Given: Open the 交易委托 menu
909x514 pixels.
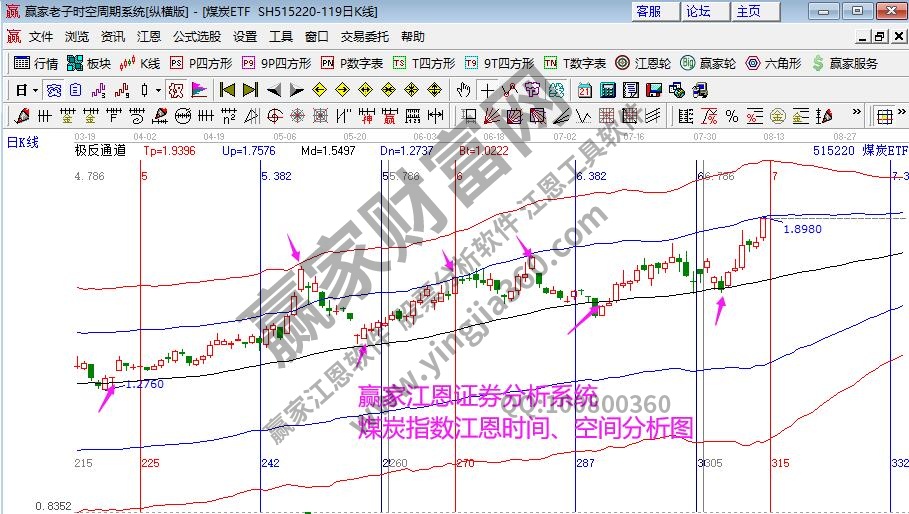Looking at the screenshot, I should 365,37.
